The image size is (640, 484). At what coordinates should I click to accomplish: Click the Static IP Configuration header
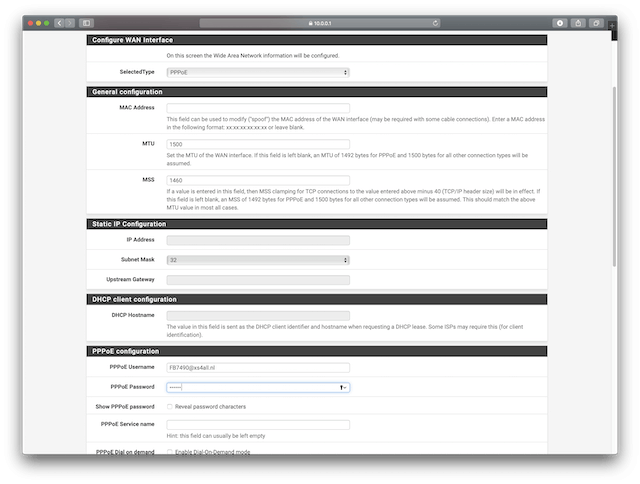(x=317, y=224)
